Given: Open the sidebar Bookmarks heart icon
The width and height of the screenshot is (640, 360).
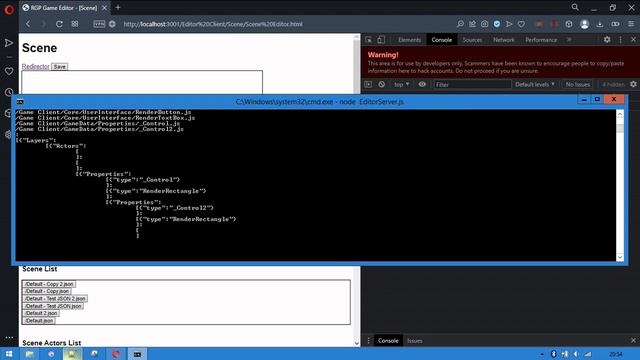Looking at the screenshot, I should coord(9,71).
